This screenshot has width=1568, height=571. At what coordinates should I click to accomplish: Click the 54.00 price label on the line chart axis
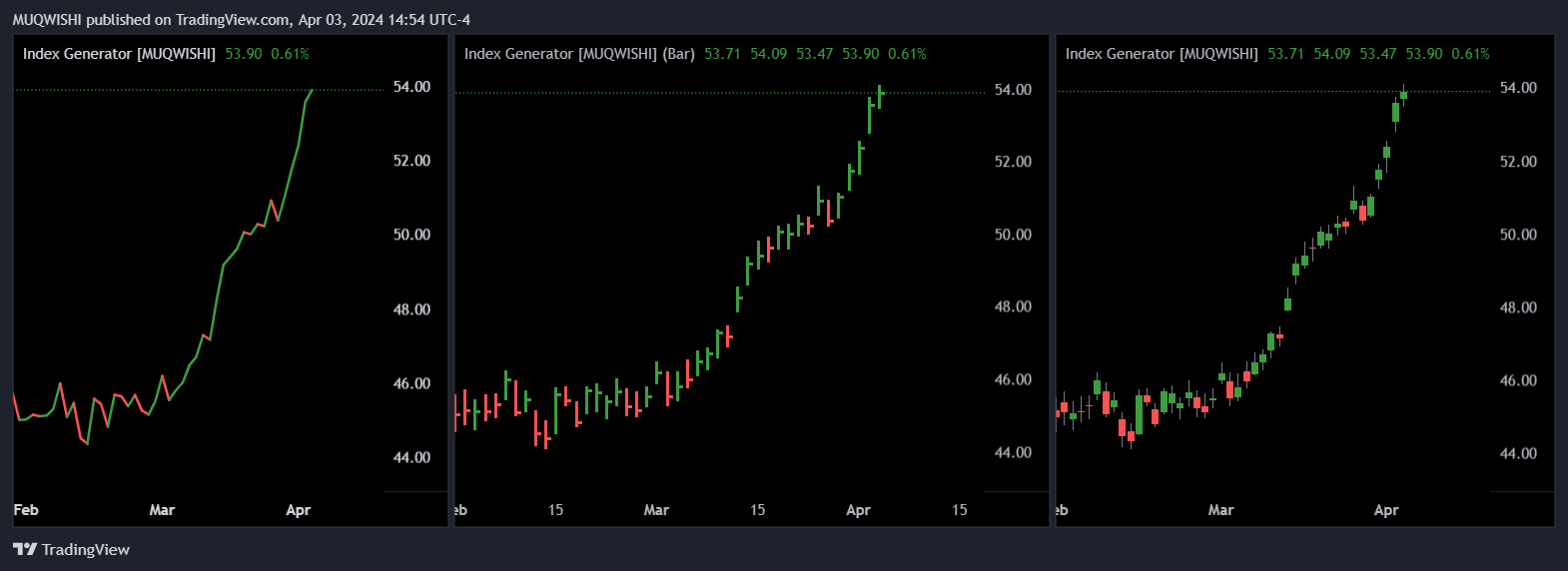pyautogui.click(x=411, y=87)
